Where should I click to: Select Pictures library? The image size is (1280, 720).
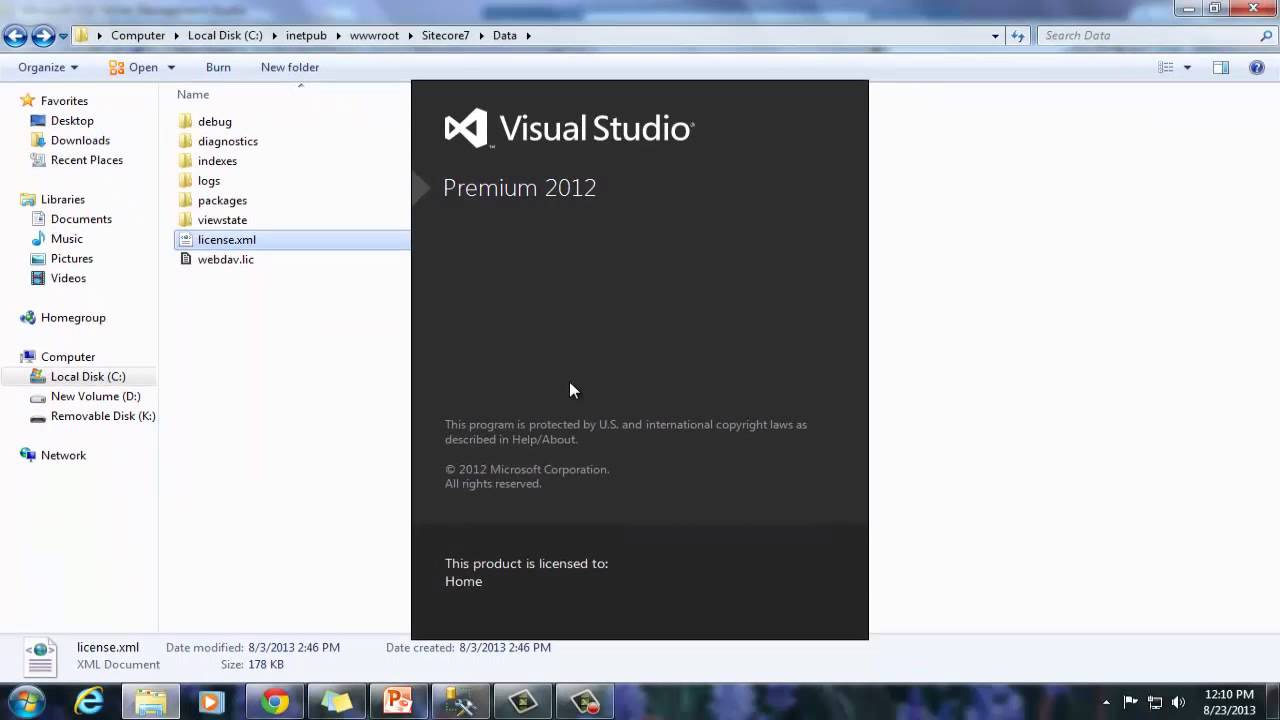72,258
